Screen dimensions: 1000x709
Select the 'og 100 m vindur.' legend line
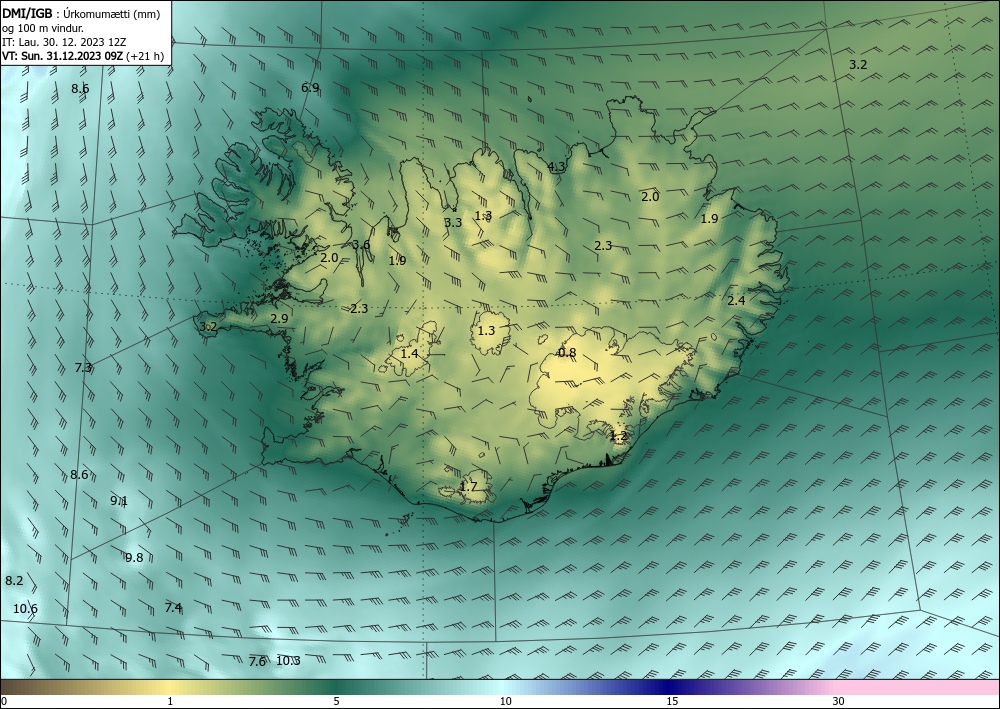43,28
